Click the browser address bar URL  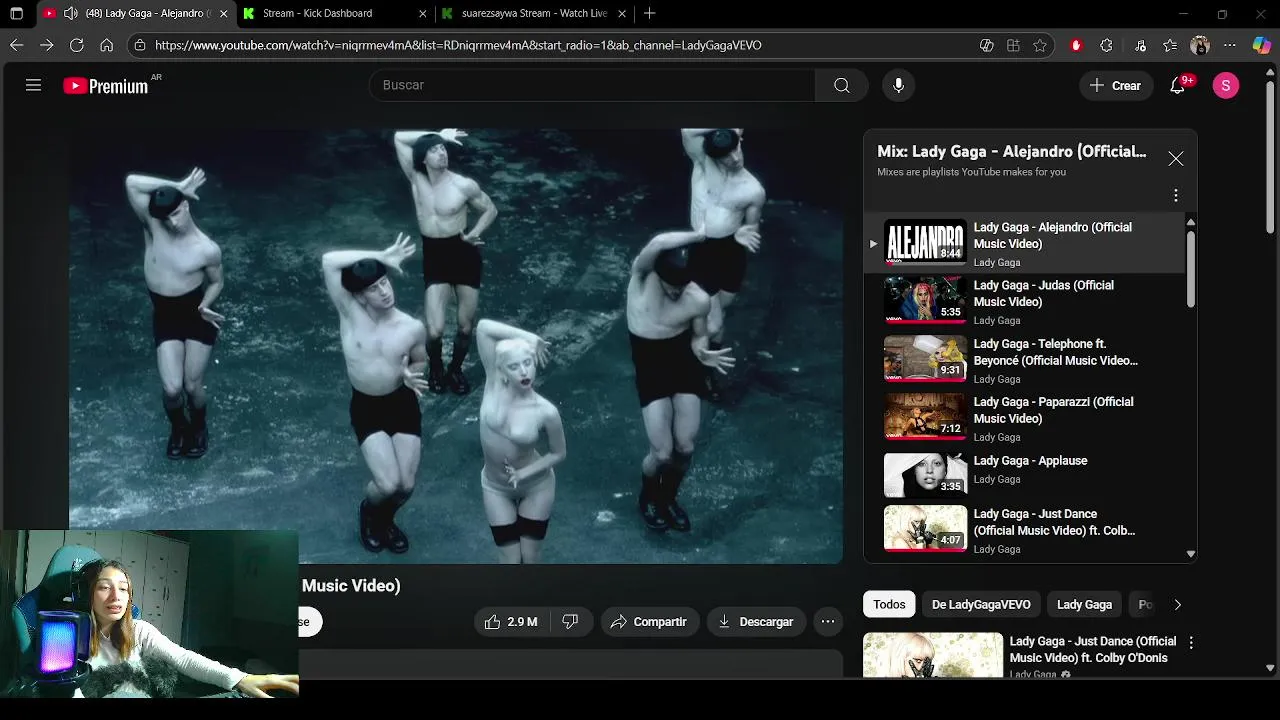coord(458,45)
